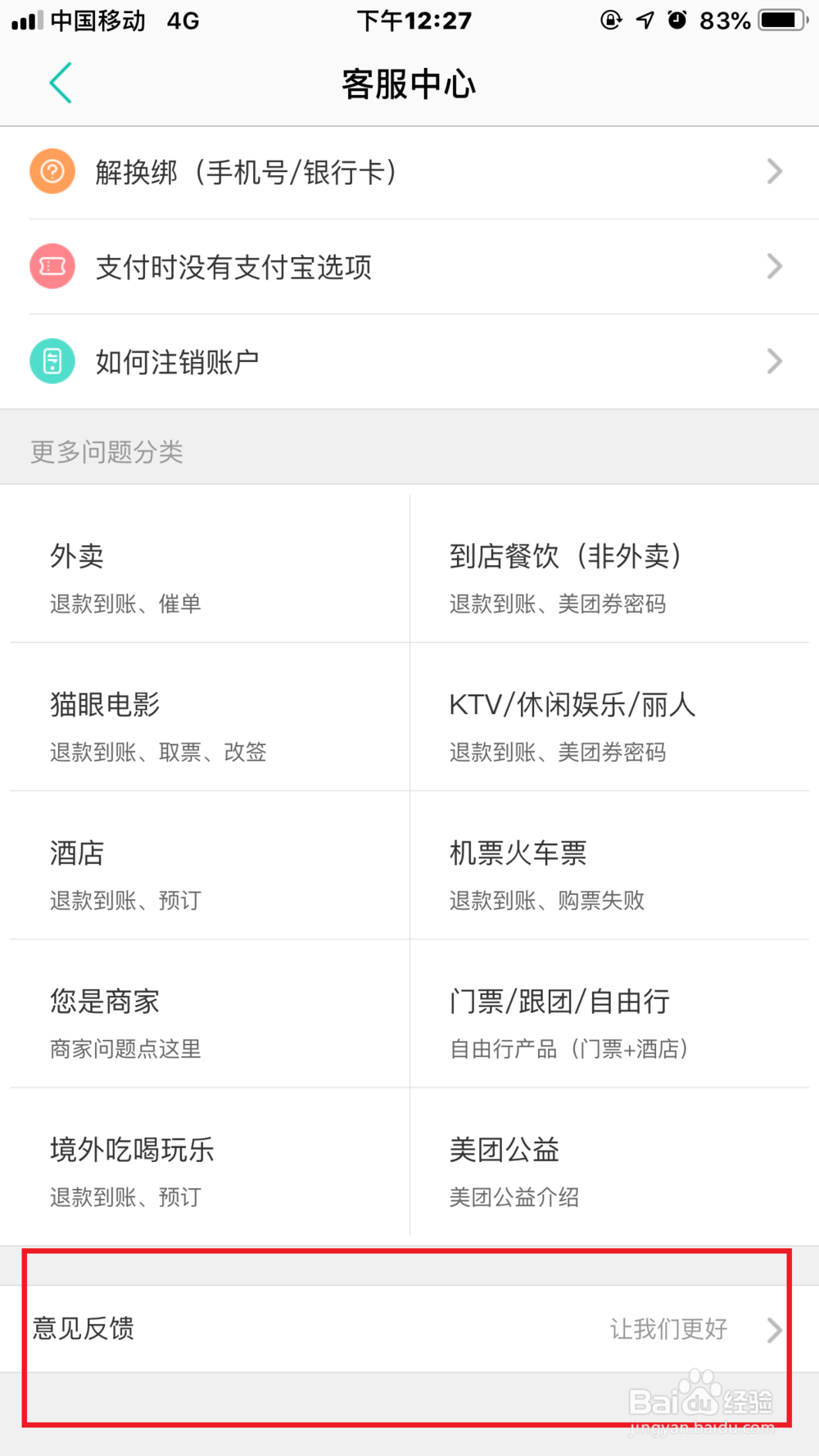This screenshot has height=1456, width=819.
Task: Open the 外卖 category
Action: coord(210,568)
